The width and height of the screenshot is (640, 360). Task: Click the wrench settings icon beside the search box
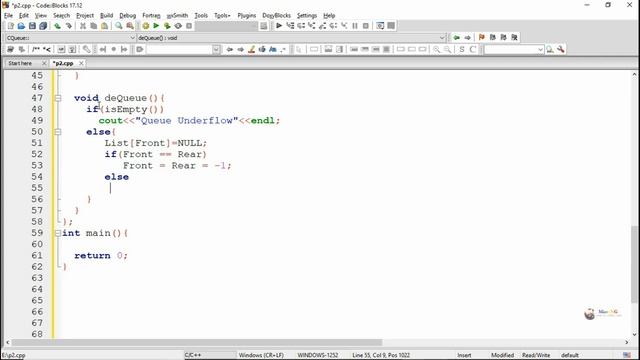[x=561, y=49]
